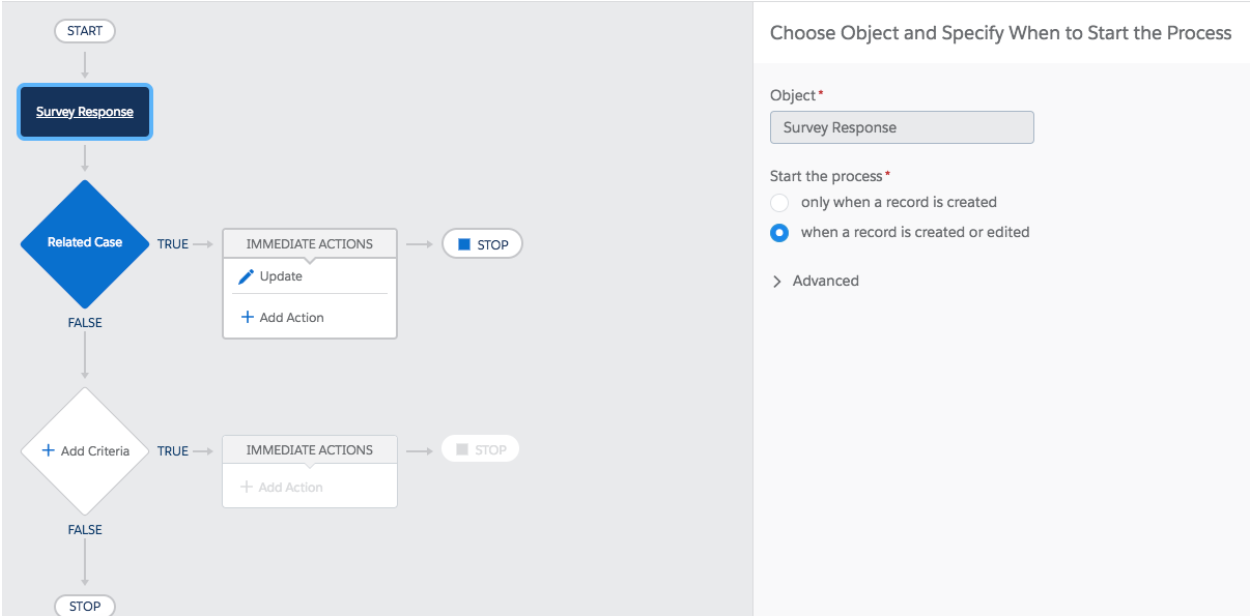The width and height of the screenshot is (1260, 616).
Task: Click the greyed STOP node in the second row
Action: point(480,450)
